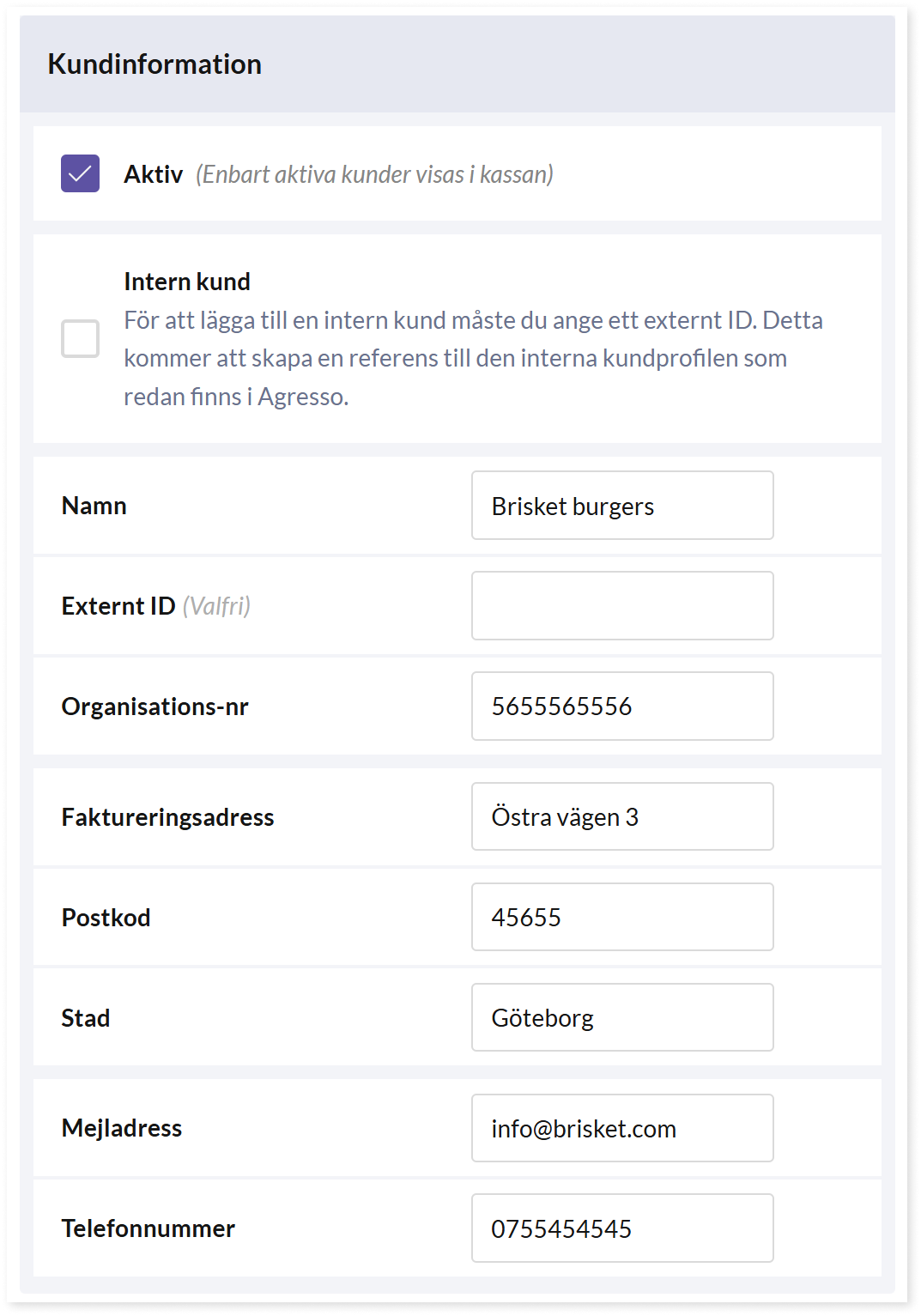The height and width of the screenshot is (1316, 921).
Task: Uncheck the Aktiv checkbox
Action: point(80,173)
